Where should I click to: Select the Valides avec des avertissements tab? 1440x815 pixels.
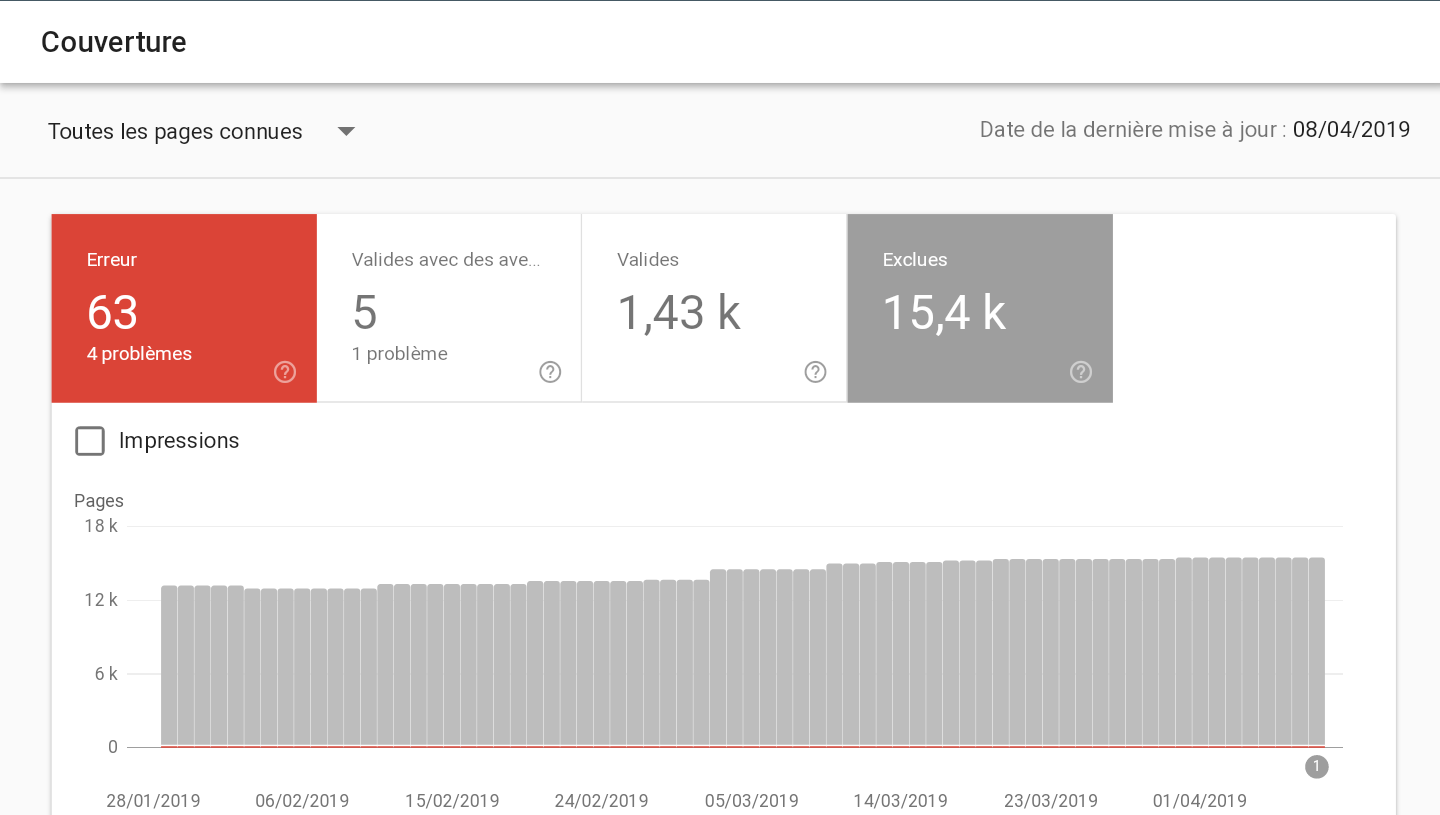pos(449,308)
